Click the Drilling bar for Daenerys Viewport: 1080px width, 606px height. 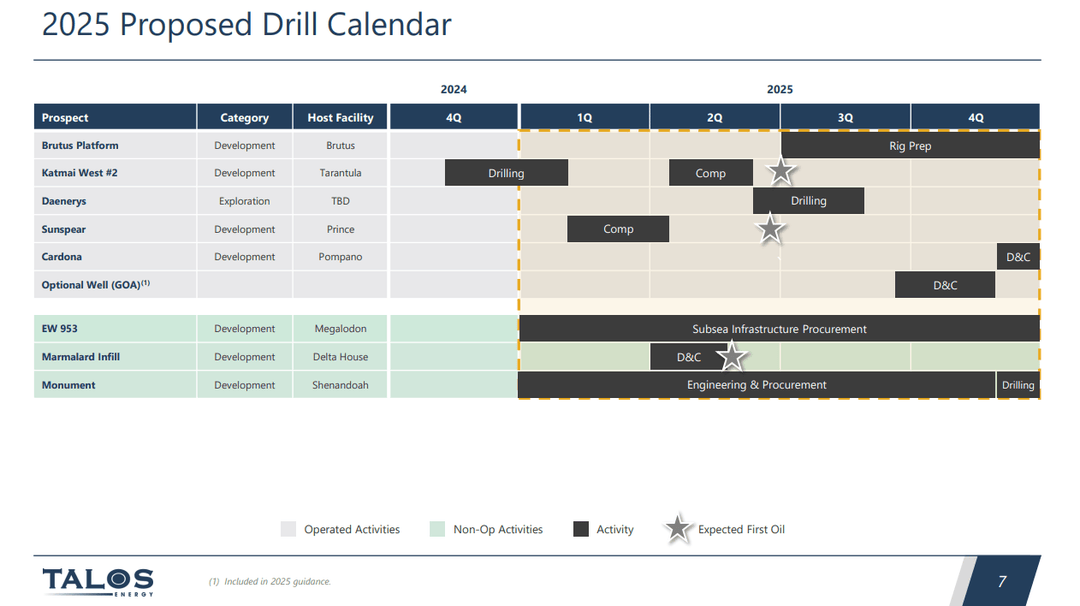808,200
